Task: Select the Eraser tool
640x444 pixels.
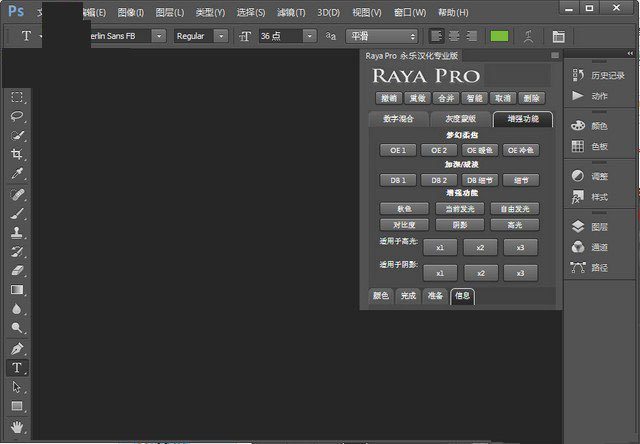Action: coord(17,271)
